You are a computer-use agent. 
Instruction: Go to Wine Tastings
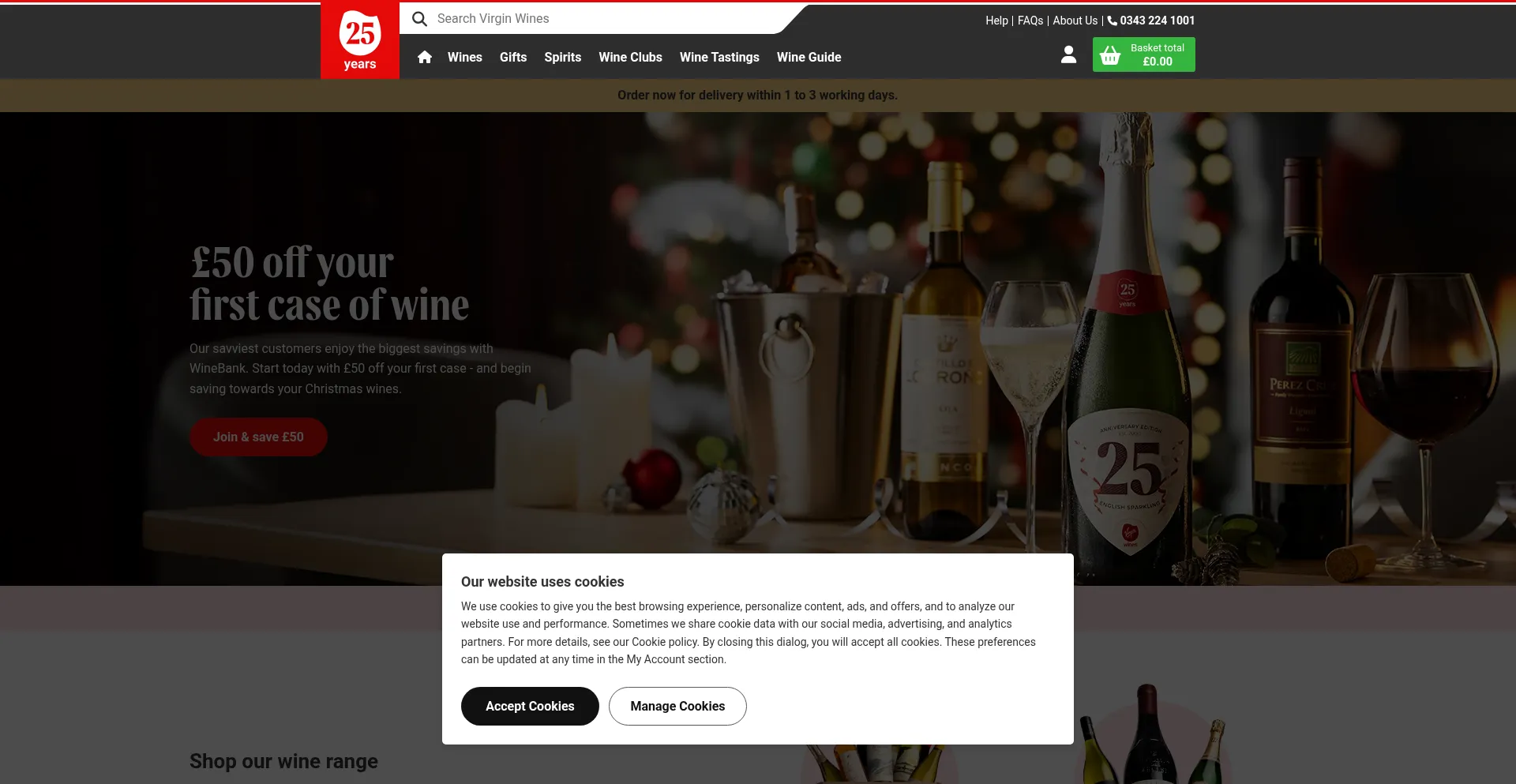(x=719, y=57)
